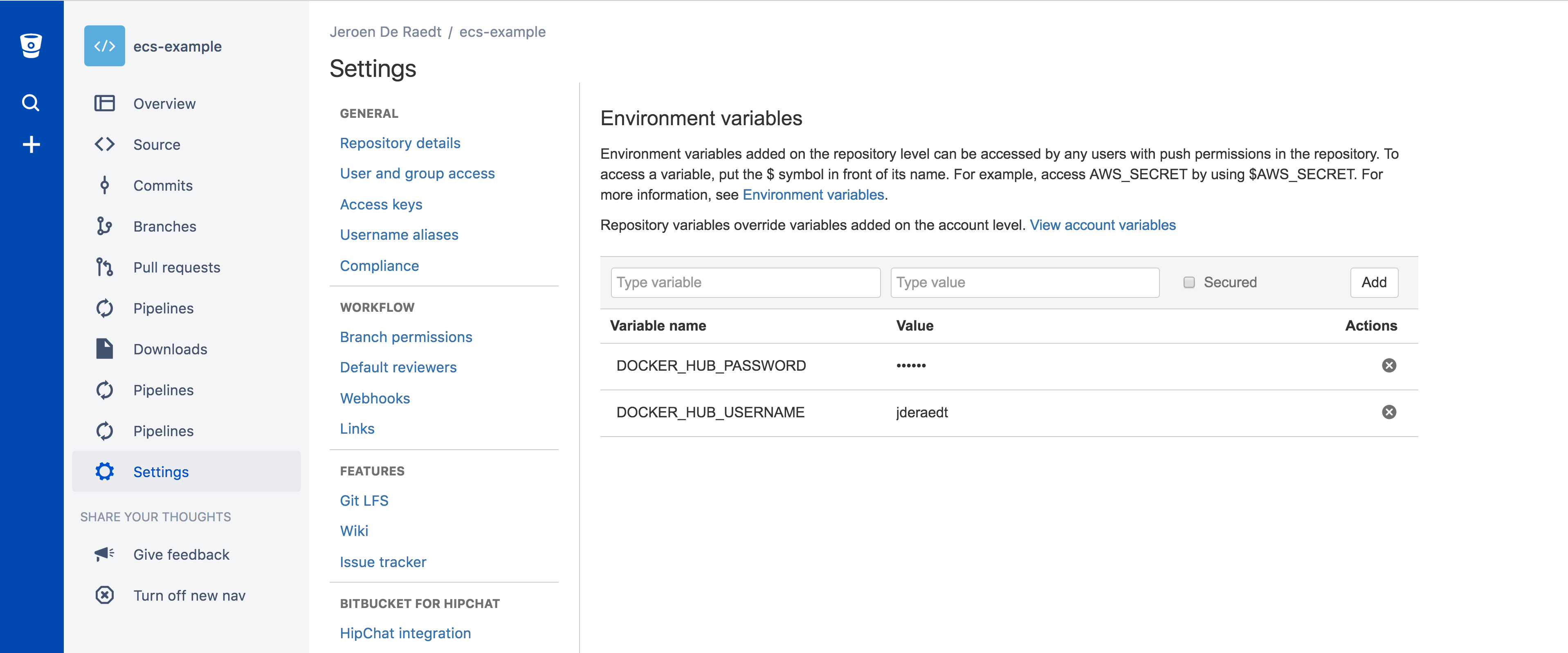This screenshot has width=1568, height=653.
Task: Delete the DOCKER_HUB_PASSWORD variable
Action: click(x=1388, y=365)
